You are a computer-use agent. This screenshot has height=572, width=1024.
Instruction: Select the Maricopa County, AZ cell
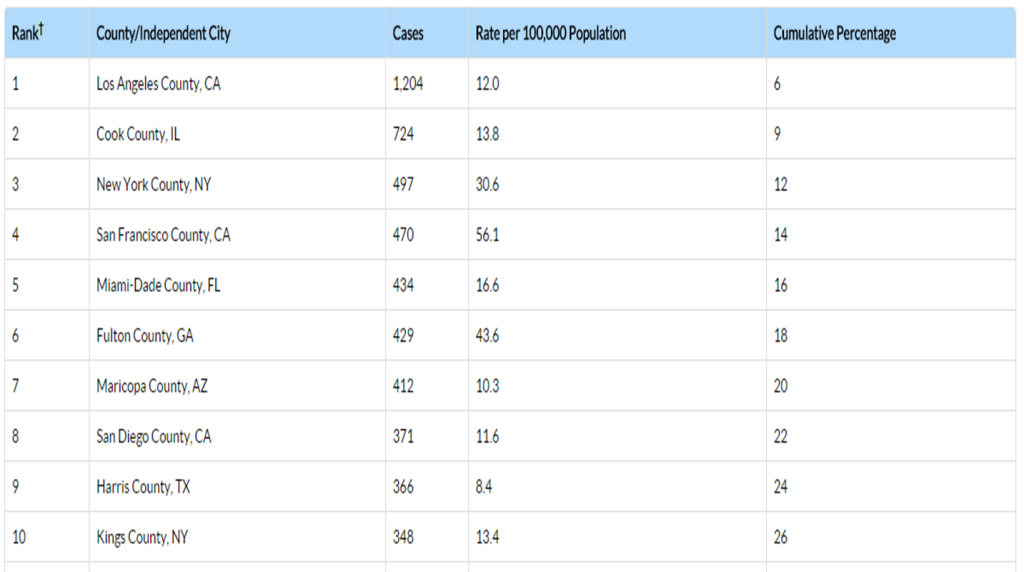(x=152, y=386)
